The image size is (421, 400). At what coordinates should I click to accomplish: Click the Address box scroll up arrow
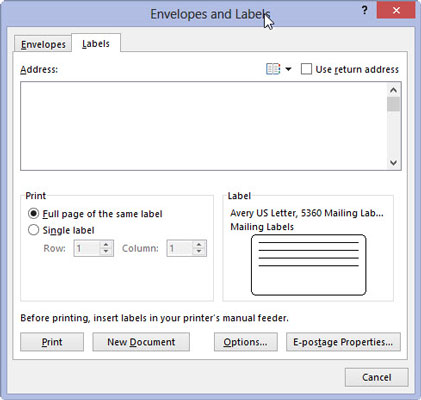(x=393, y=90)
